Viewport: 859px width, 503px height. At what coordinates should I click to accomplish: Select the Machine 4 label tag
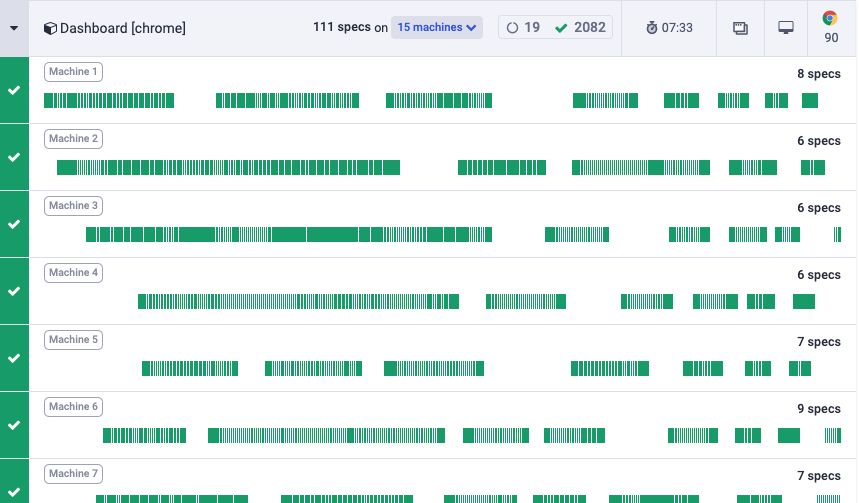point(74,273)
